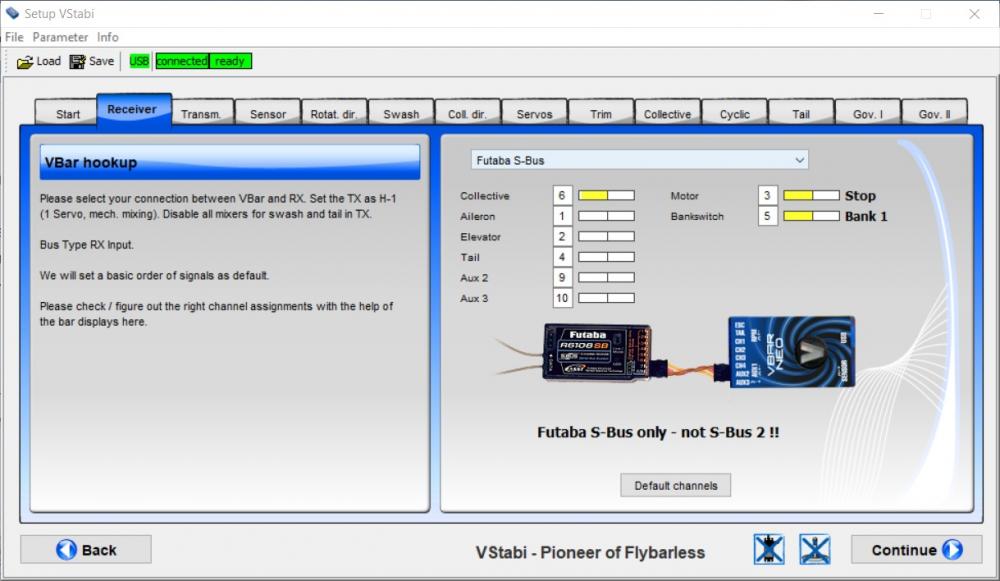The width and height of the screenshot is (1000, 581).
Task: Go to the Rotat. dir. tab
Action: [334, 114]
